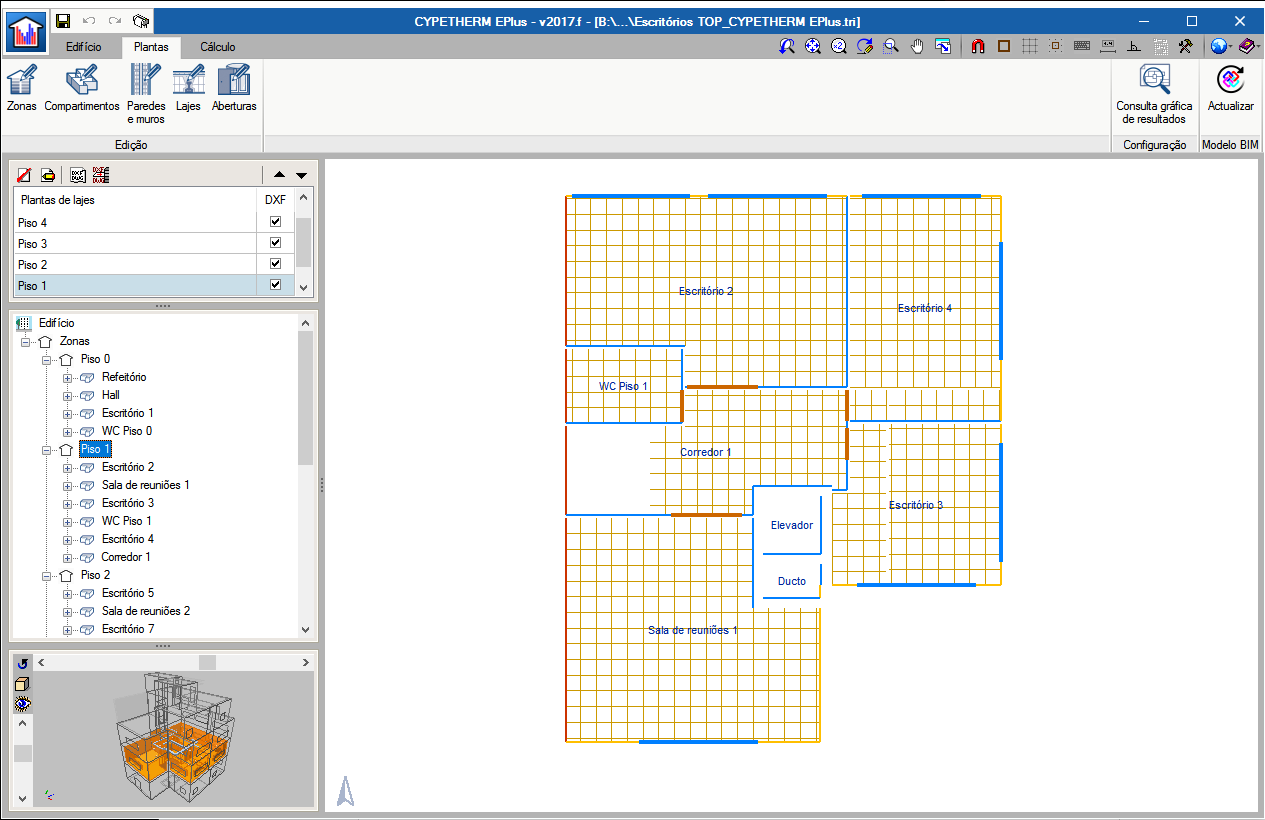Reset 3D view rotation with blue arrow
This screenshot has width=1265, height=820.
pos(22,663)
